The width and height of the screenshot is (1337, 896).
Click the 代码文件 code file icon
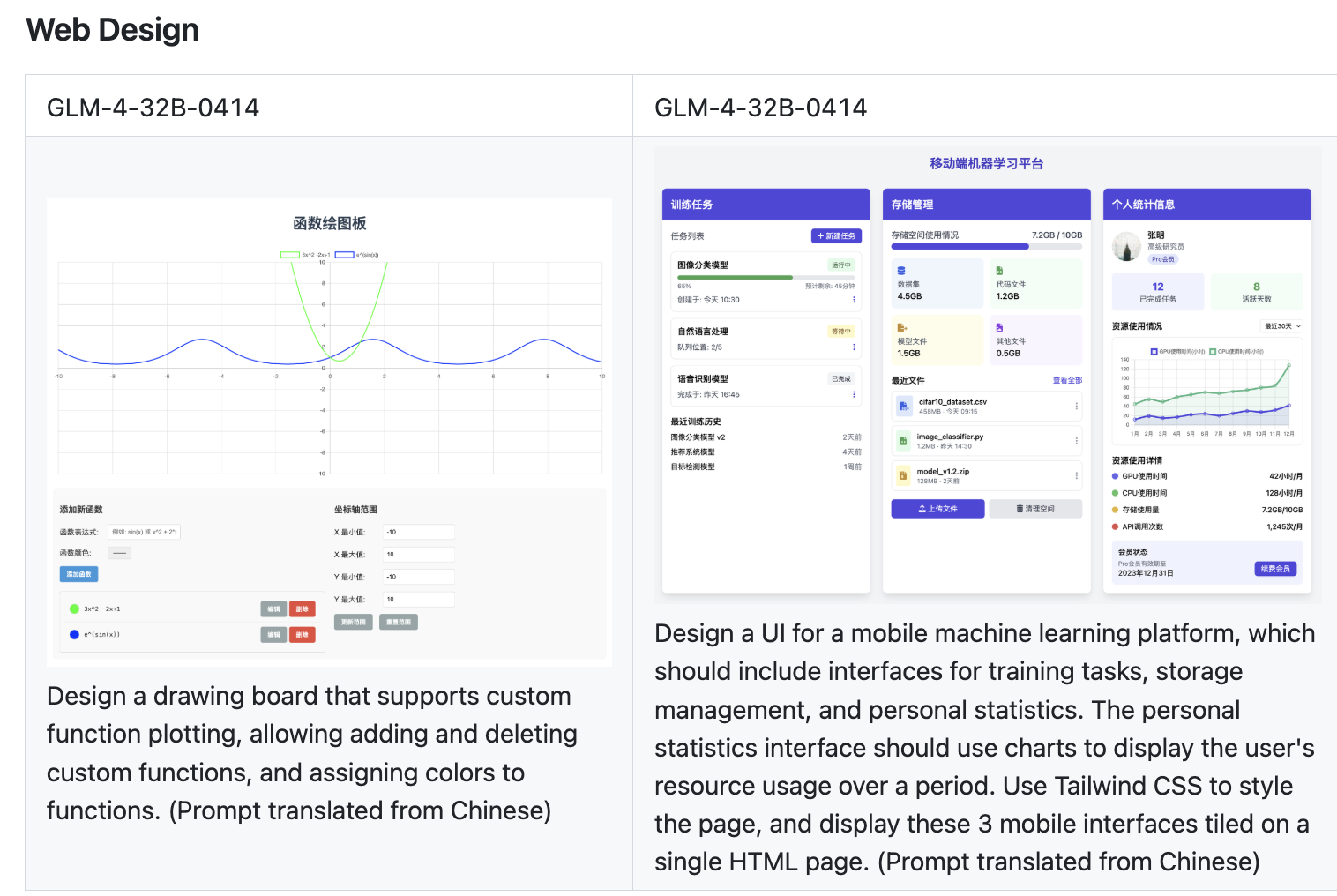coord(999,272)
